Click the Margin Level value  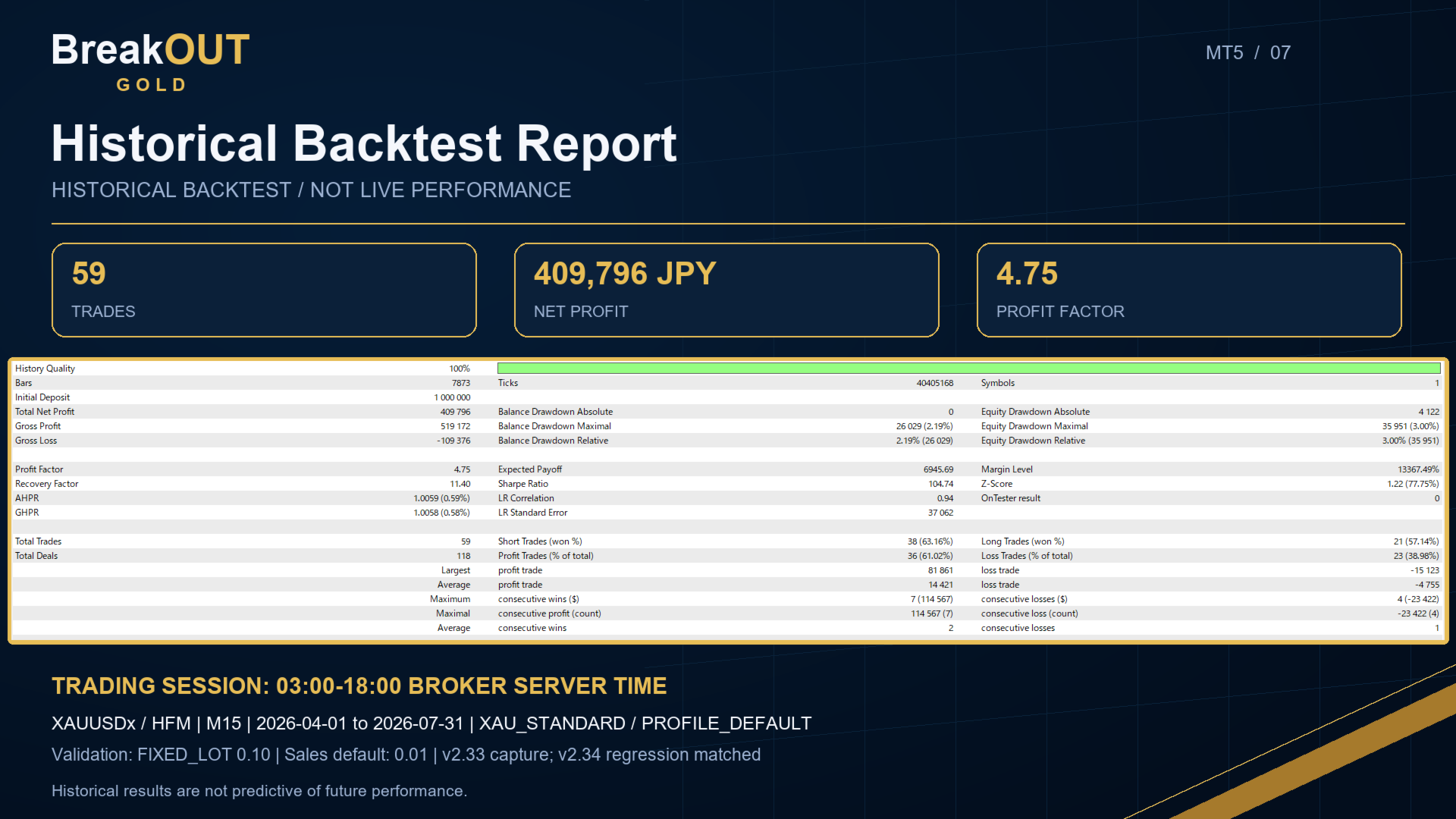[1418, 469]
